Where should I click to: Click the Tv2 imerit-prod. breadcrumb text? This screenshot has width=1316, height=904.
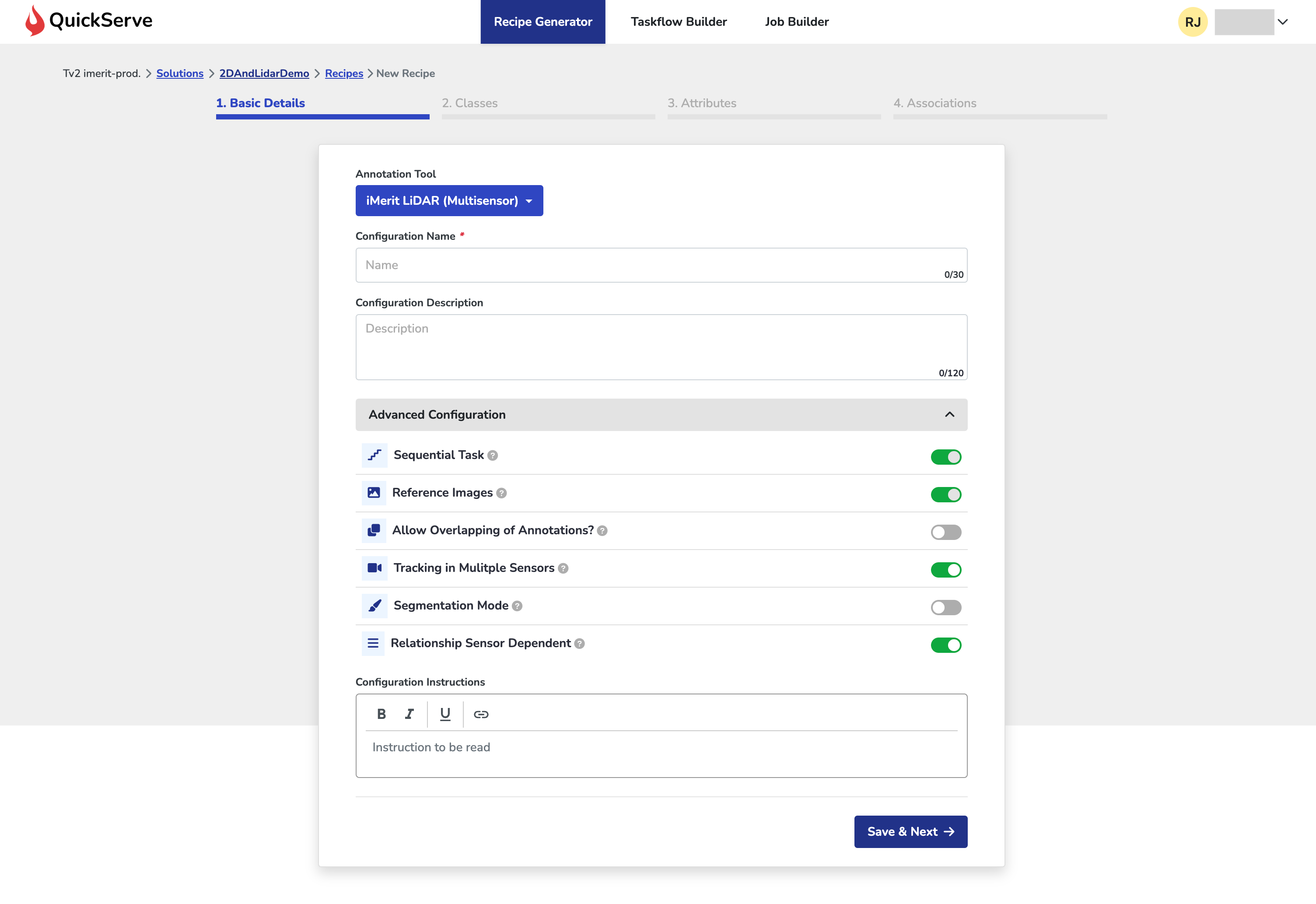(x=101, y=74)
